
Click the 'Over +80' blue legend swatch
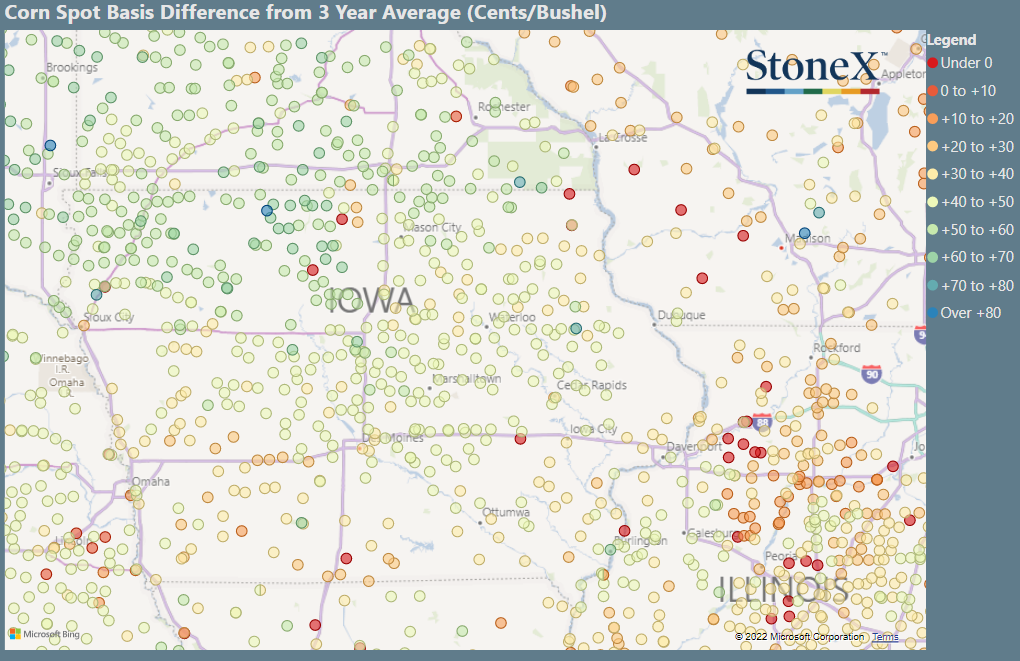(x=933, y=313)
